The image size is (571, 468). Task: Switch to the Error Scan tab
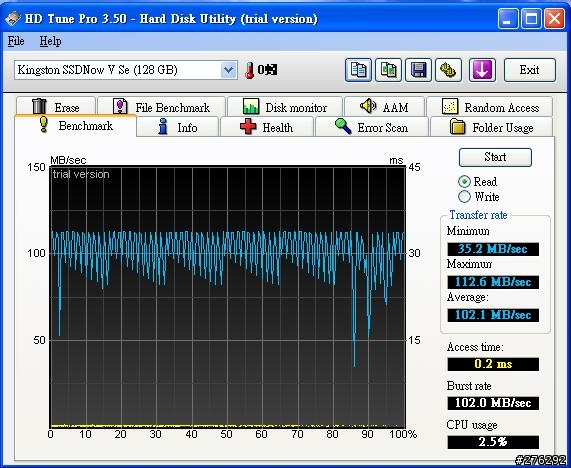[x=371, y=127]
